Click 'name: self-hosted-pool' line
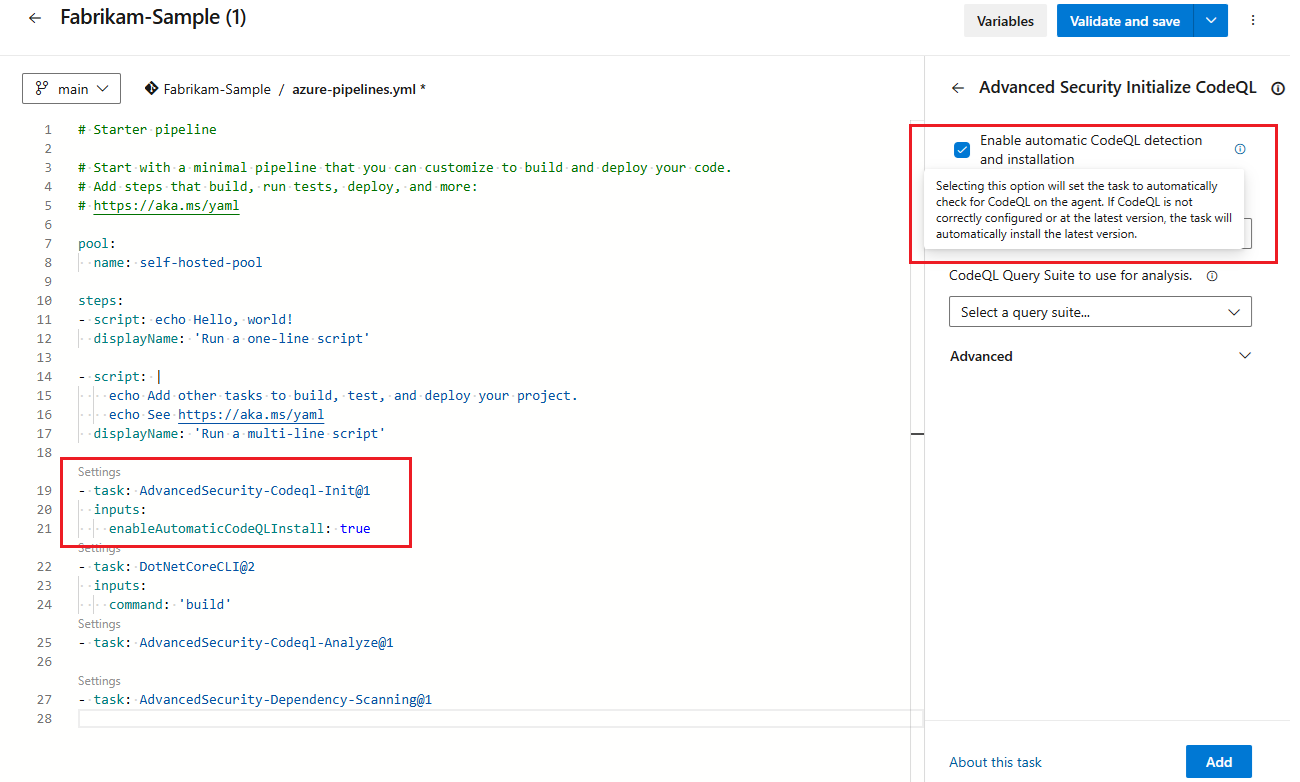This screenshot has height=782, width=1300. tap(178, 262)
